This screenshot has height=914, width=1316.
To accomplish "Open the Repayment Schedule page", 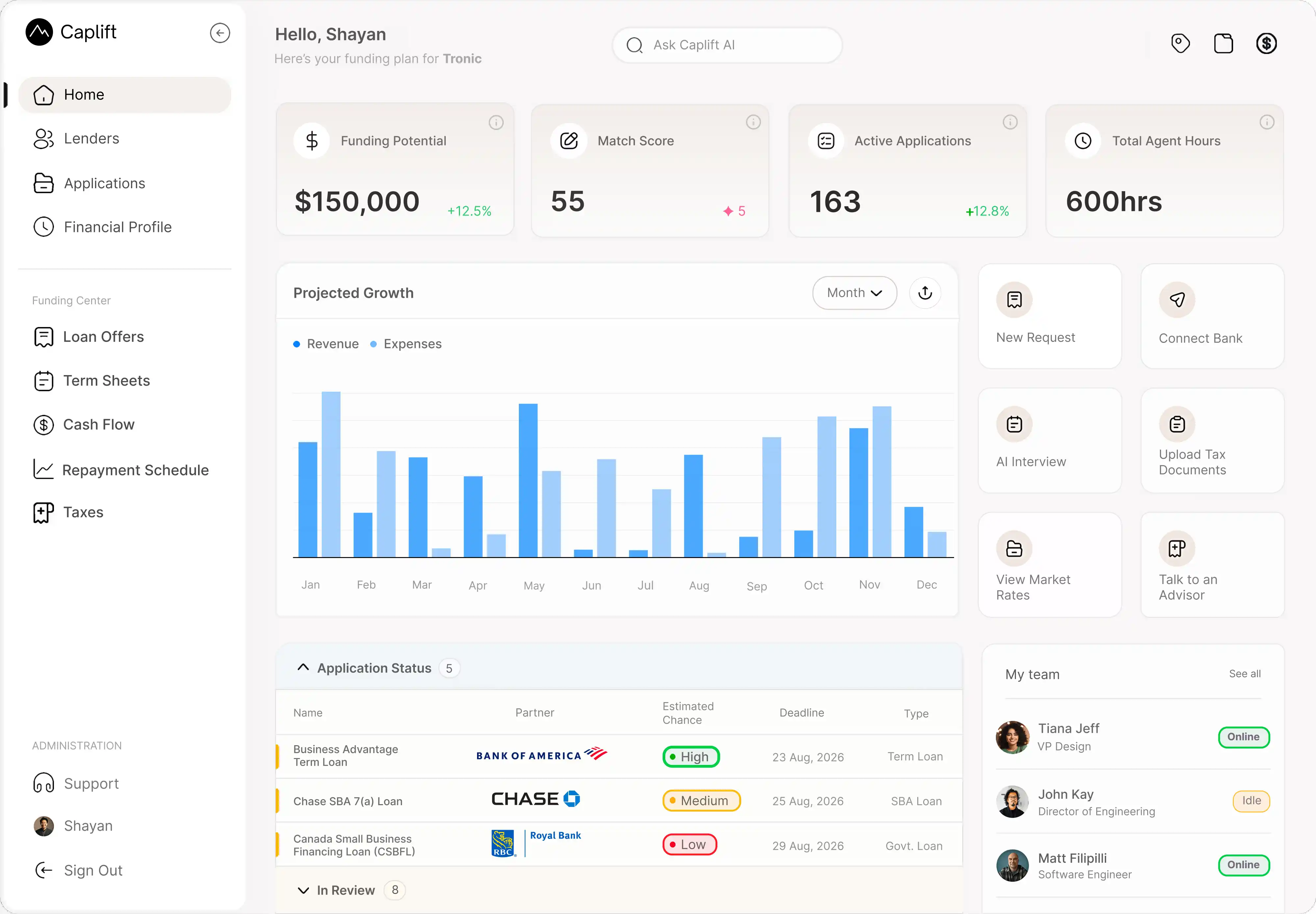I will (136, 470).
